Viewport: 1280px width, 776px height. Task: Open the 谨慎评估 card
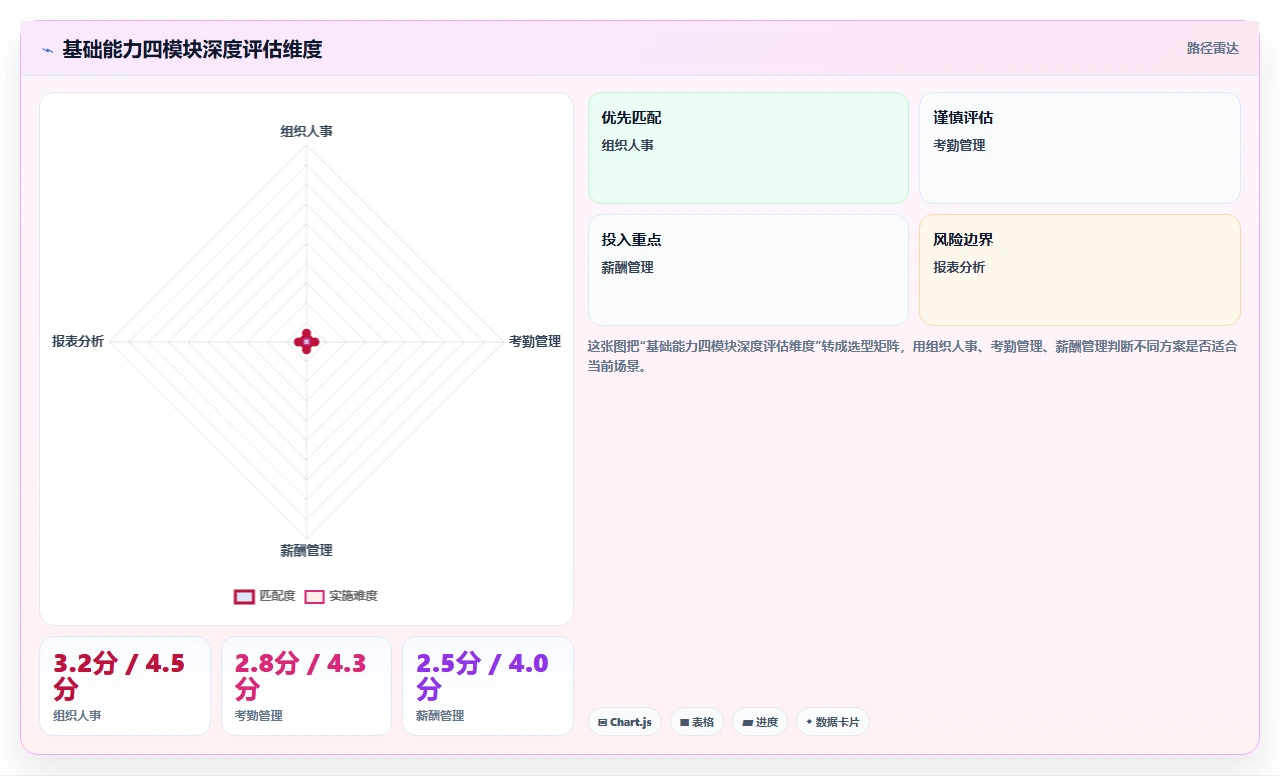click(x=1080, y=148)
